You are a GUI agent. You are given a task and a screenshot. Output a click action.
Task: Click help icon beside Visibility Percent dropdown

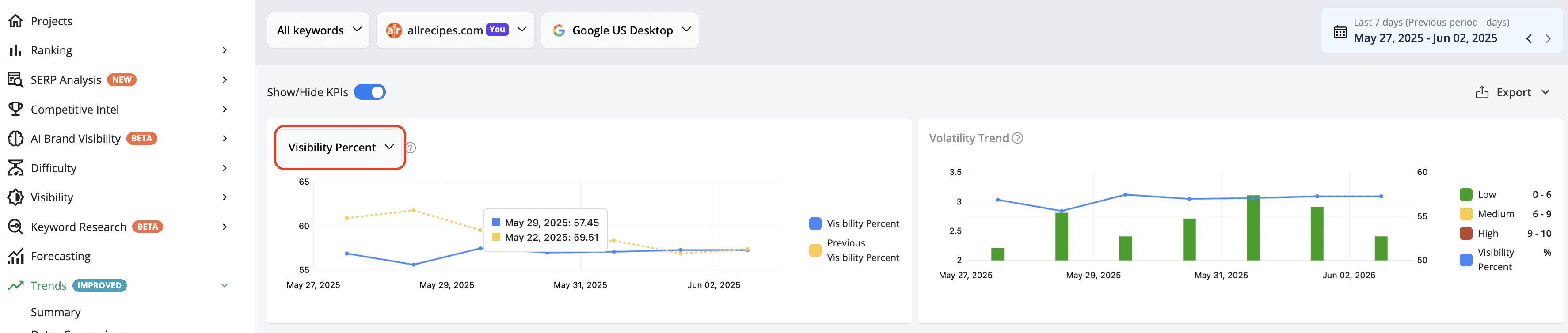411,148
